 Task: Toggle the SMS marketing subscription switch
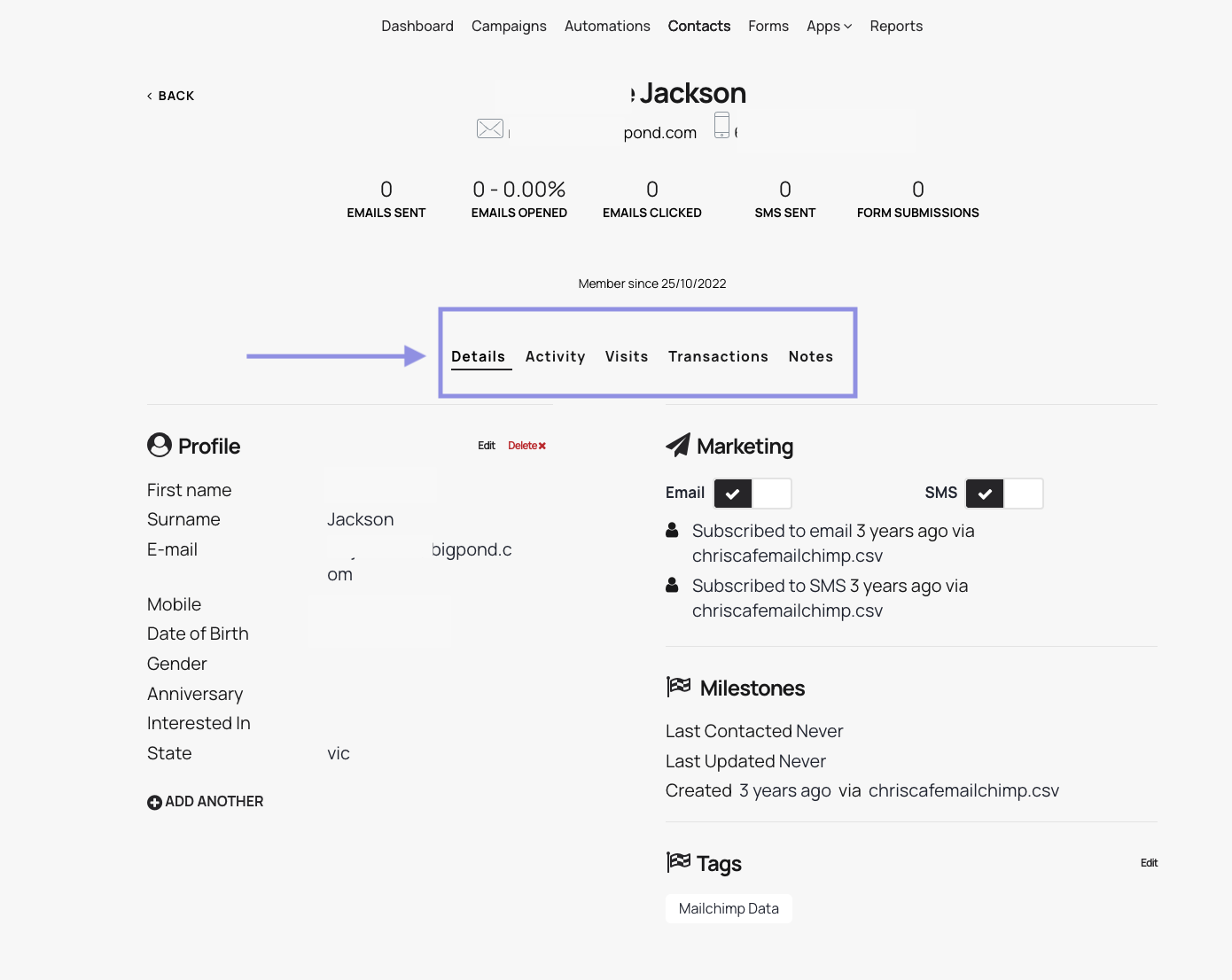pos(1004,494)
